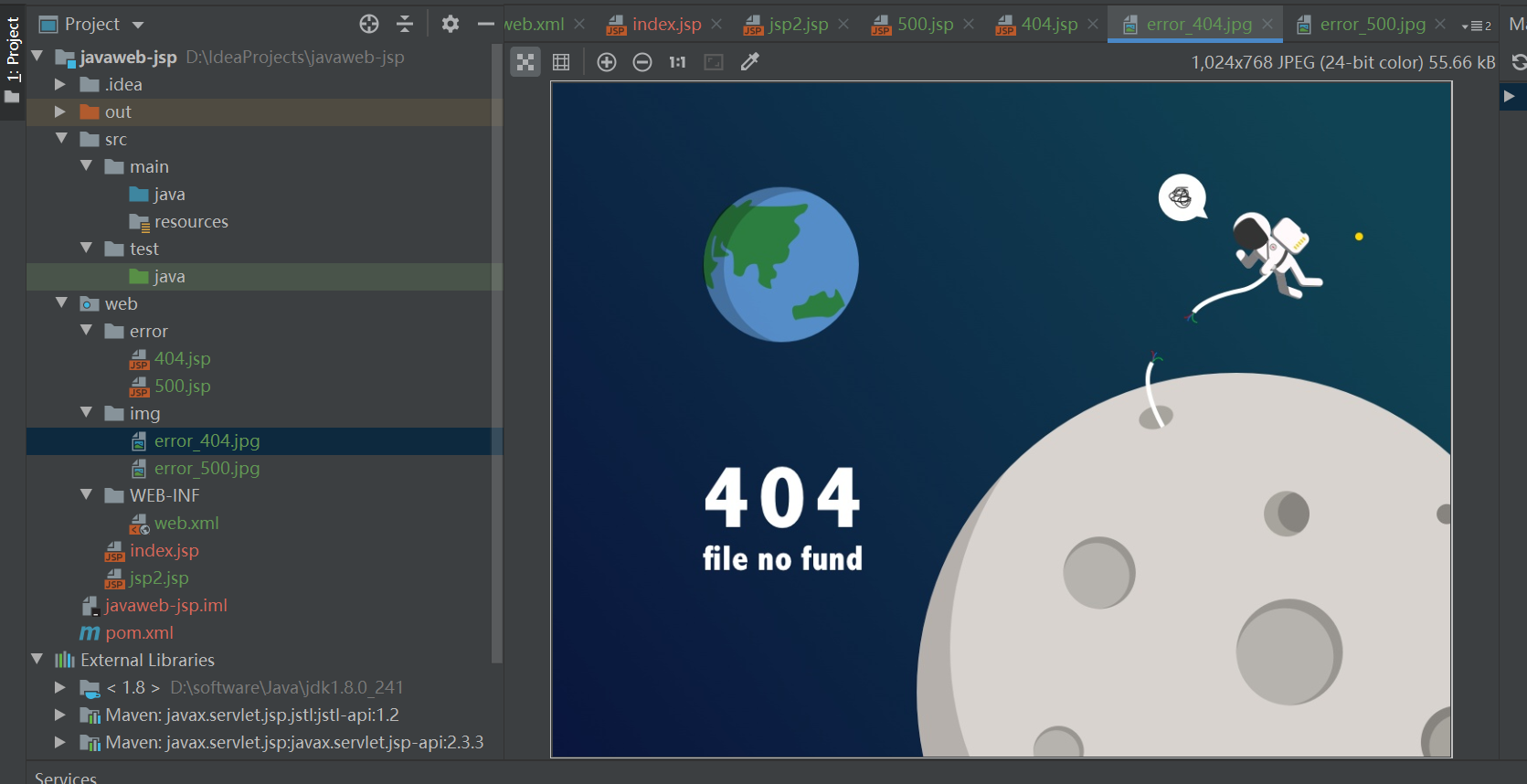Viewport: 1527px width, 784px height.
Task: Close the error_404.jpg tab
Action: click(1267, 24)
